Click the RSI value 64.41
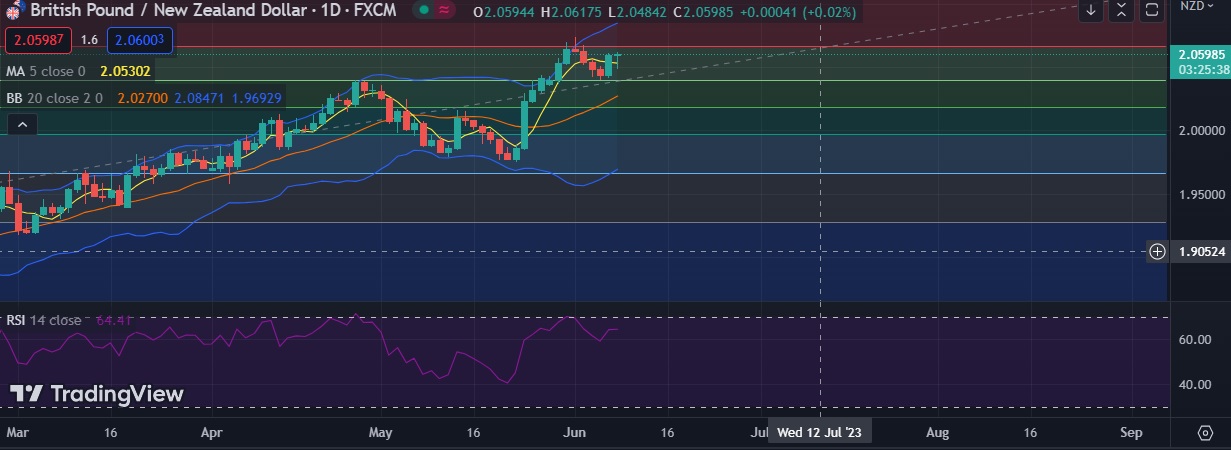1231x450 pixels. 114,320
